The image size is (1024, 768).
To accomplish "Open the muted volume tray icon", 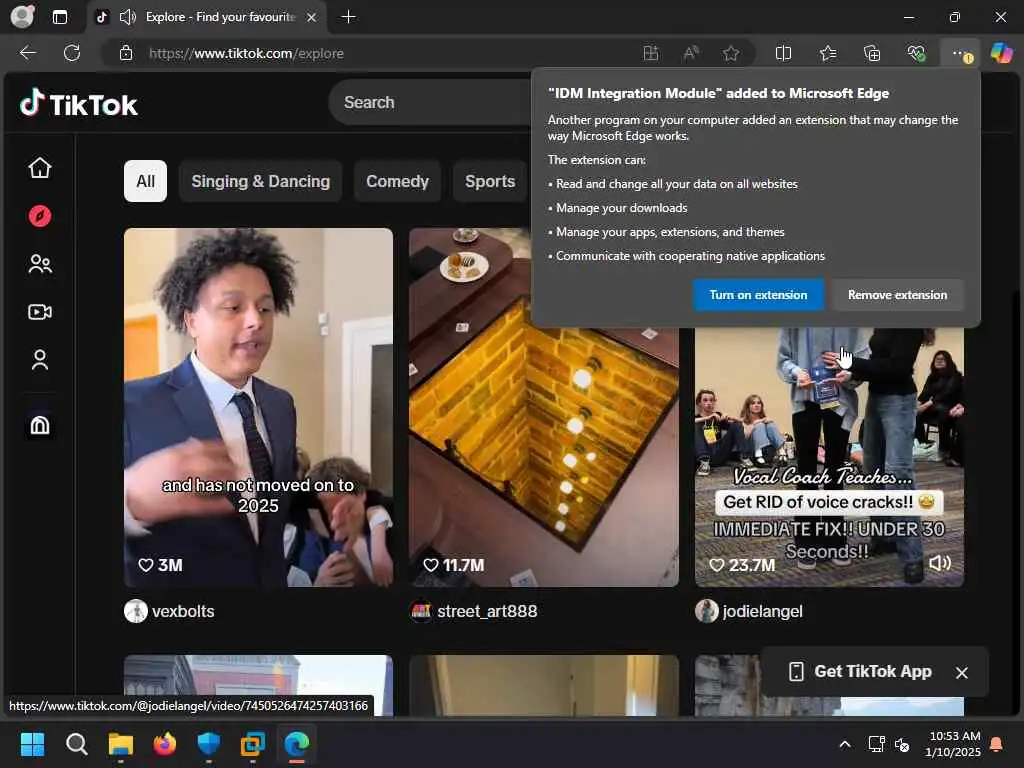I will (x=903, y=744).
